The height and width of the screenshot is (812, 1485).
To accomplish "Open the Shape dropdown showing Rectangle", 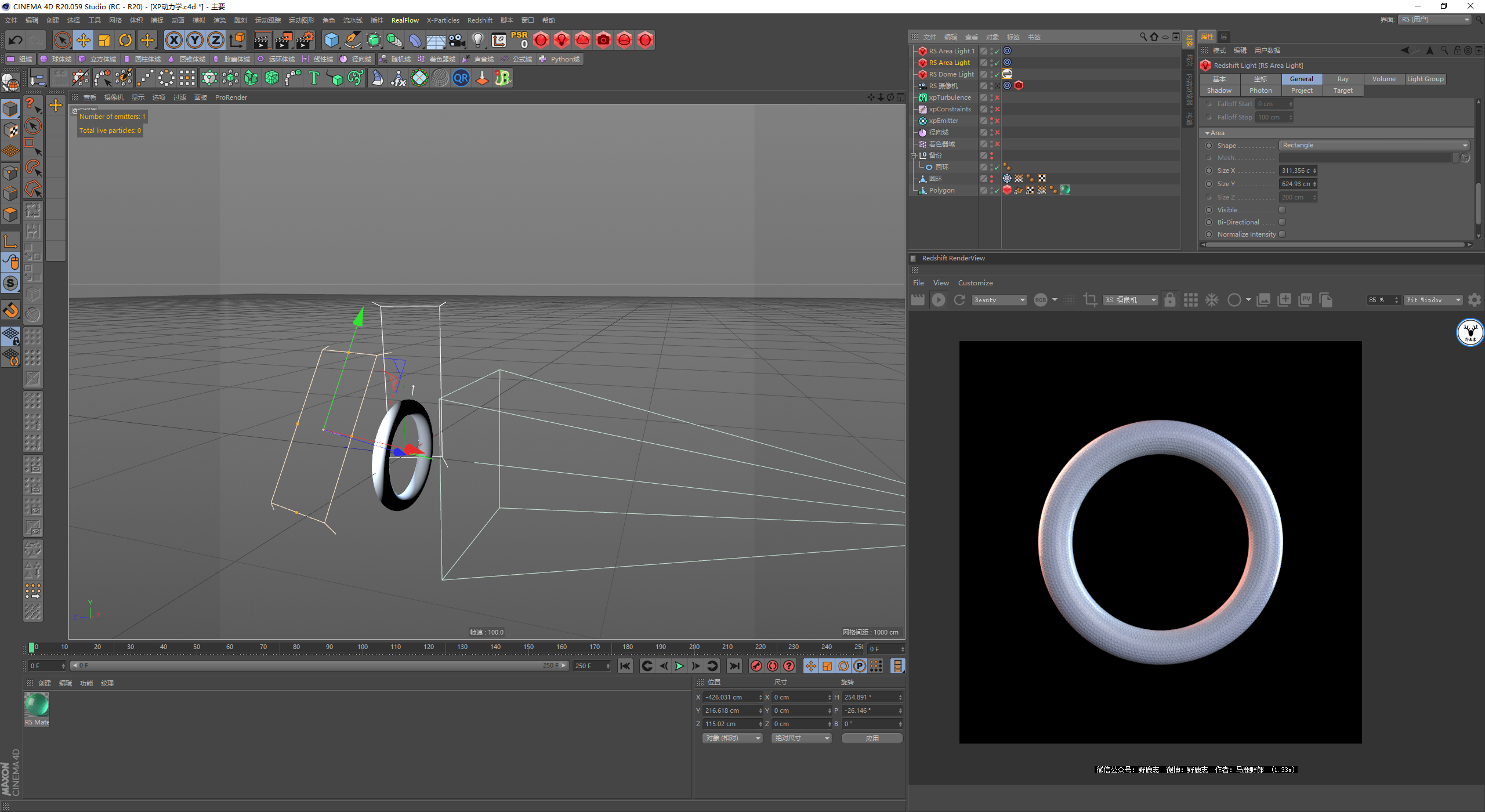I will [1374, 146].
